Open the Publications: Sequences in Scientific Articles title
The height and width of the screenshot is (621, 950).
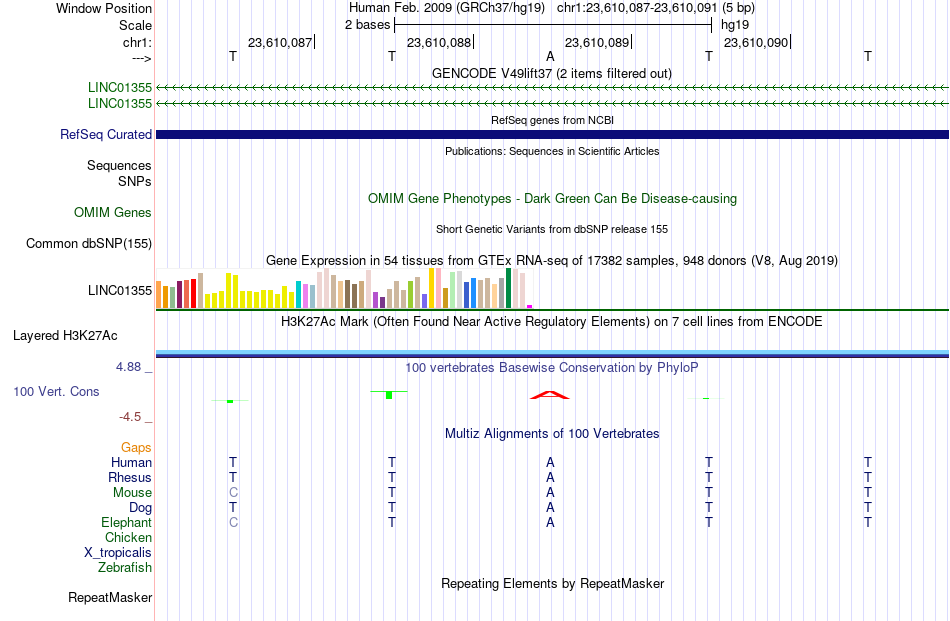point(552,151)
